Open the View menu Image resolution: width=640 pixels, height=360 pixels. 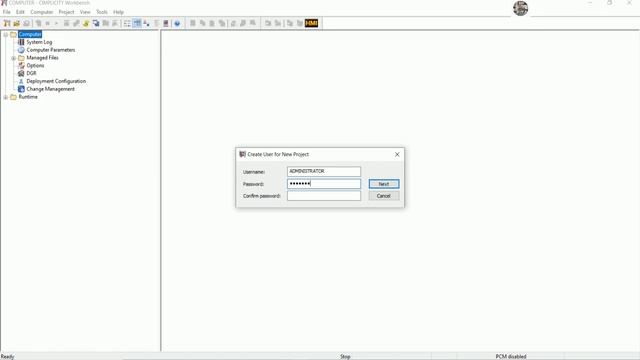tap(85, 12)
